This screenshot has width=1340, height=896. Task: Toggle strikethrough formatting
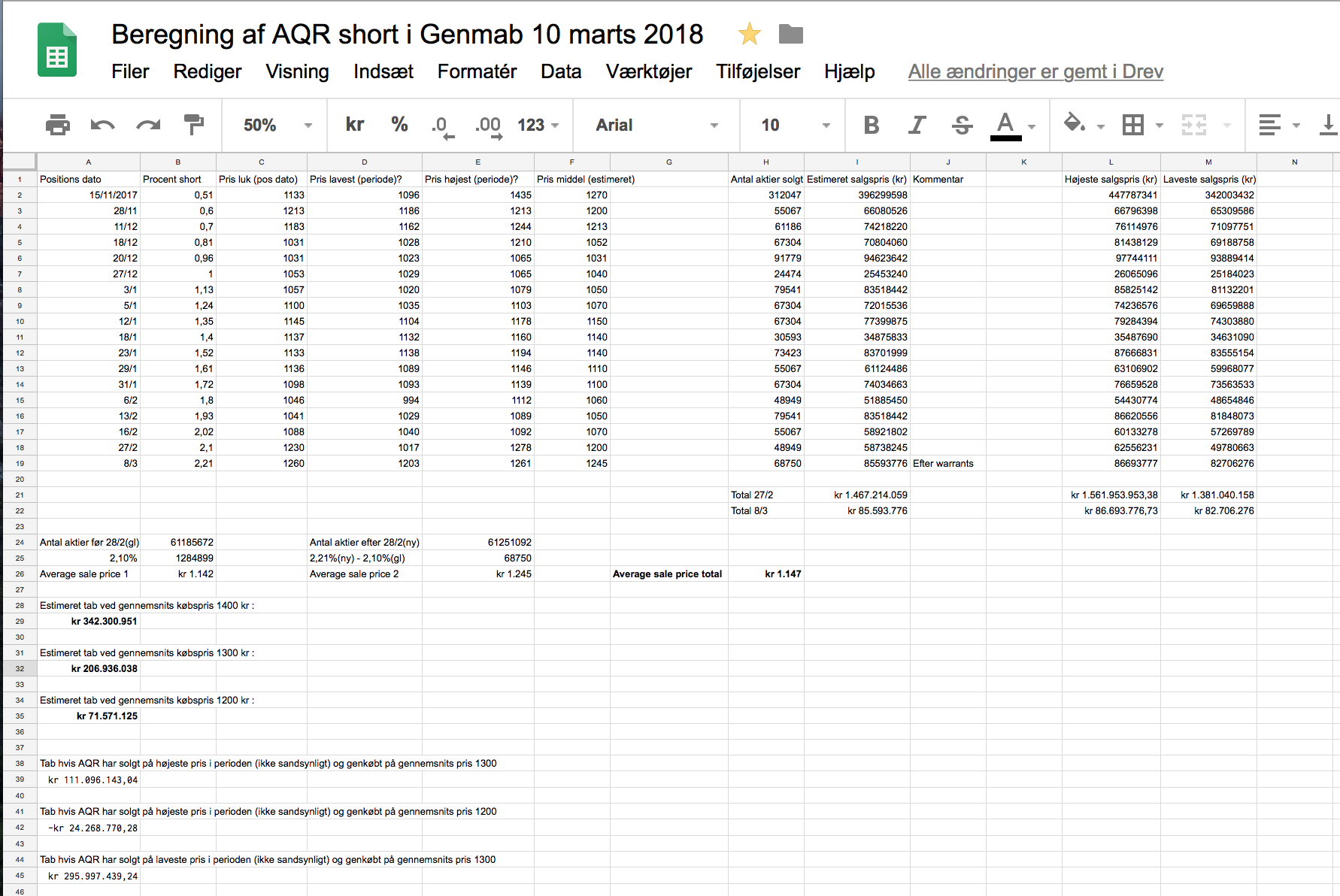click(x=962, y=125)
